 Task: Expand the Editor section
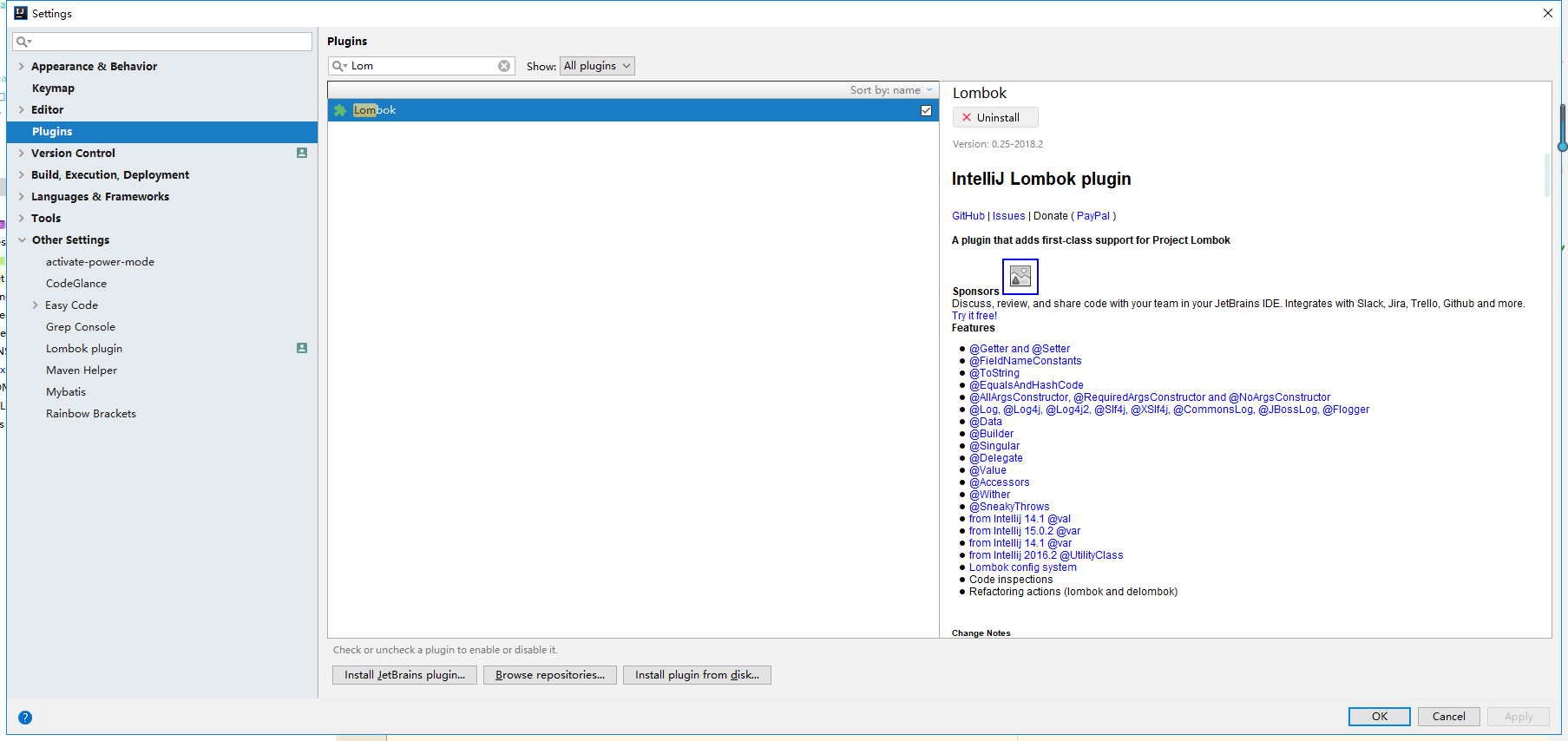[x=22, y=109]
